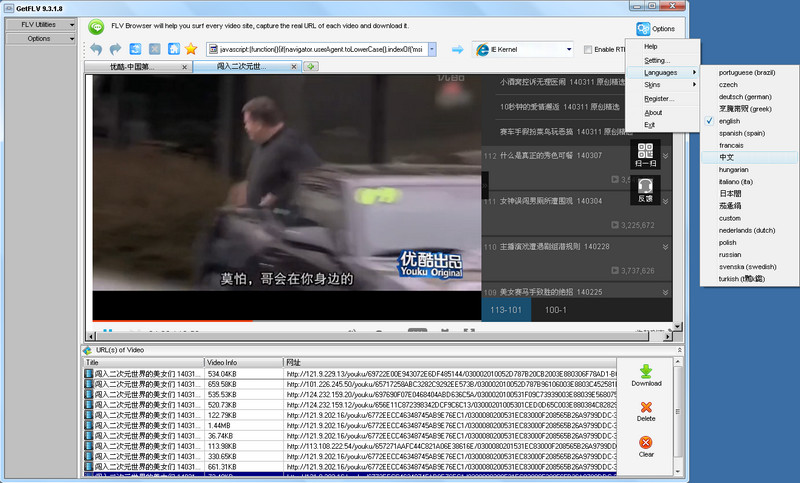Click the green Download button
Screen dimensions: 800x483
point(646,375)
